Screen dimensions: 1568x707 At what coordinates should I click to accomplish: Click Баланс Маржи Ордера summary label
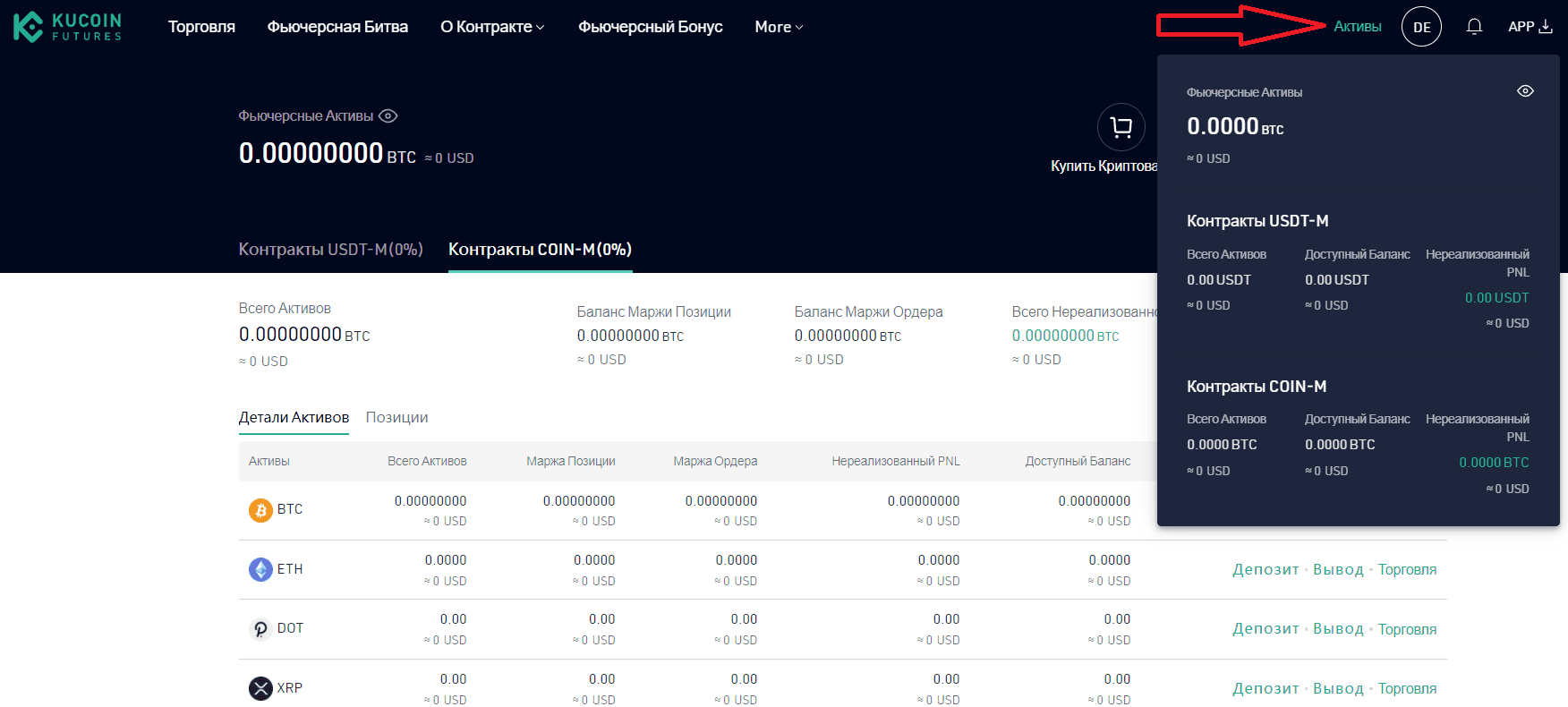(868, 312)
